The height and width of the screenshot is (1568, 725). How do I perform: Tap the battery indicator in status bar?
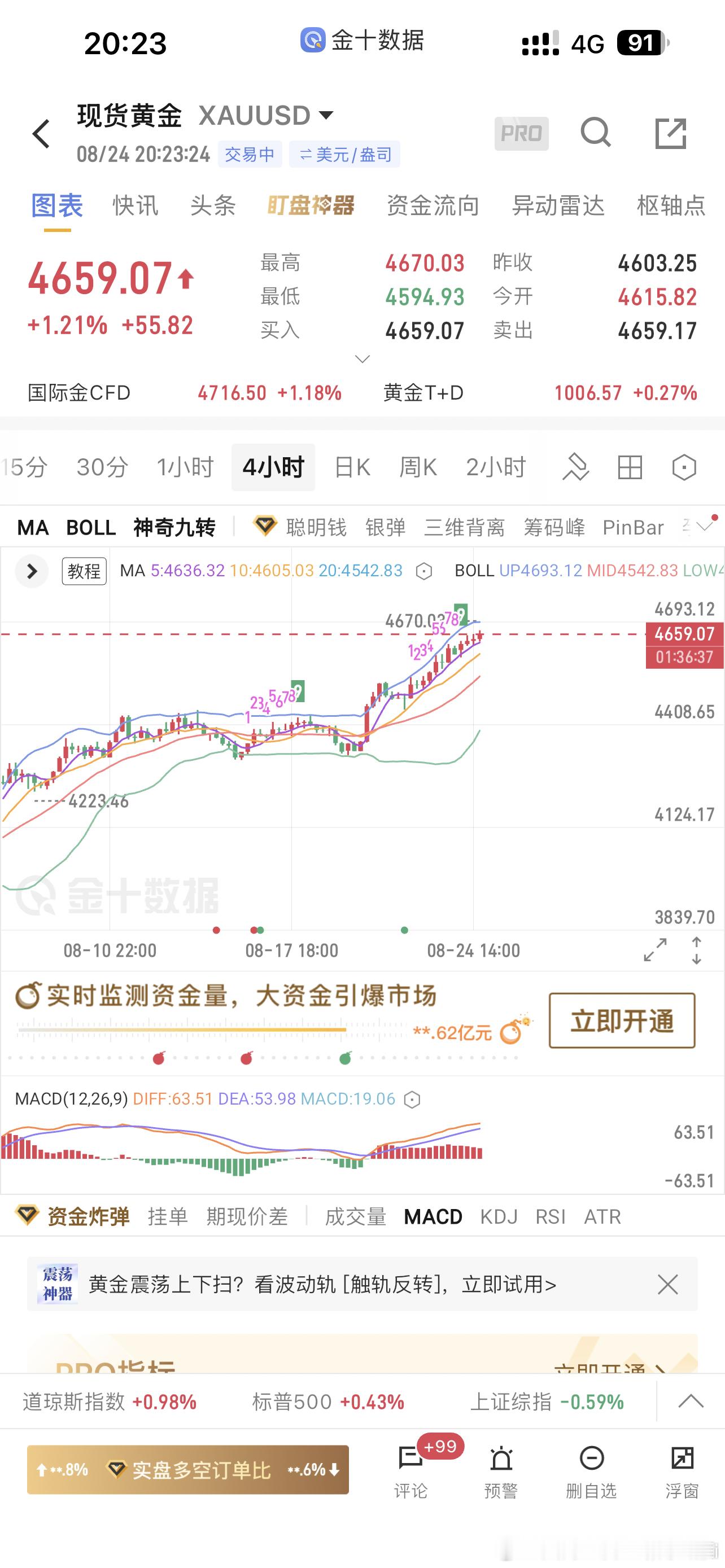644,43
